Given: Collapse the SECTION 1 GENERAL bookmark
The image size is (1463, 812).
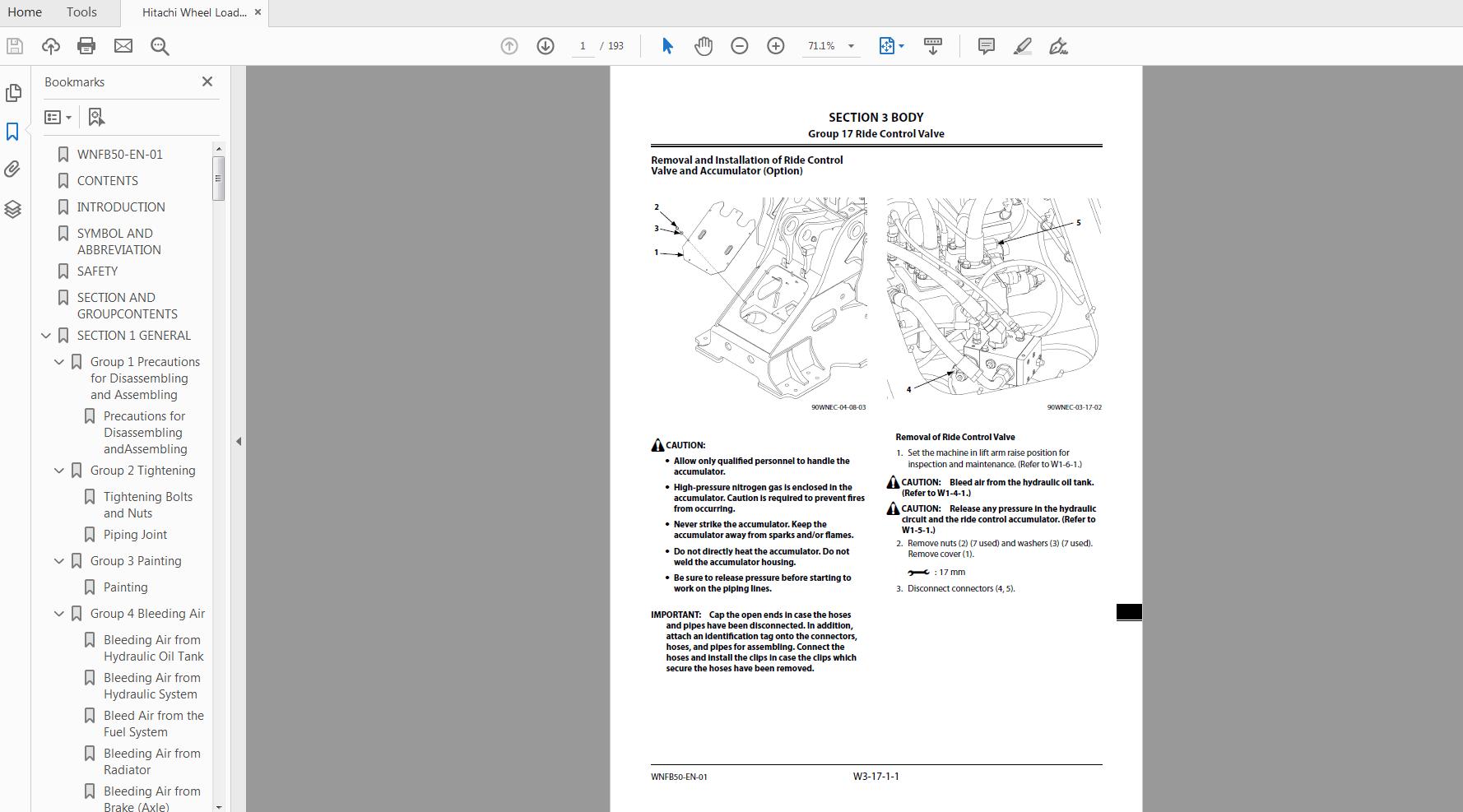Looking at the screenshot, I should coord(45,335).
